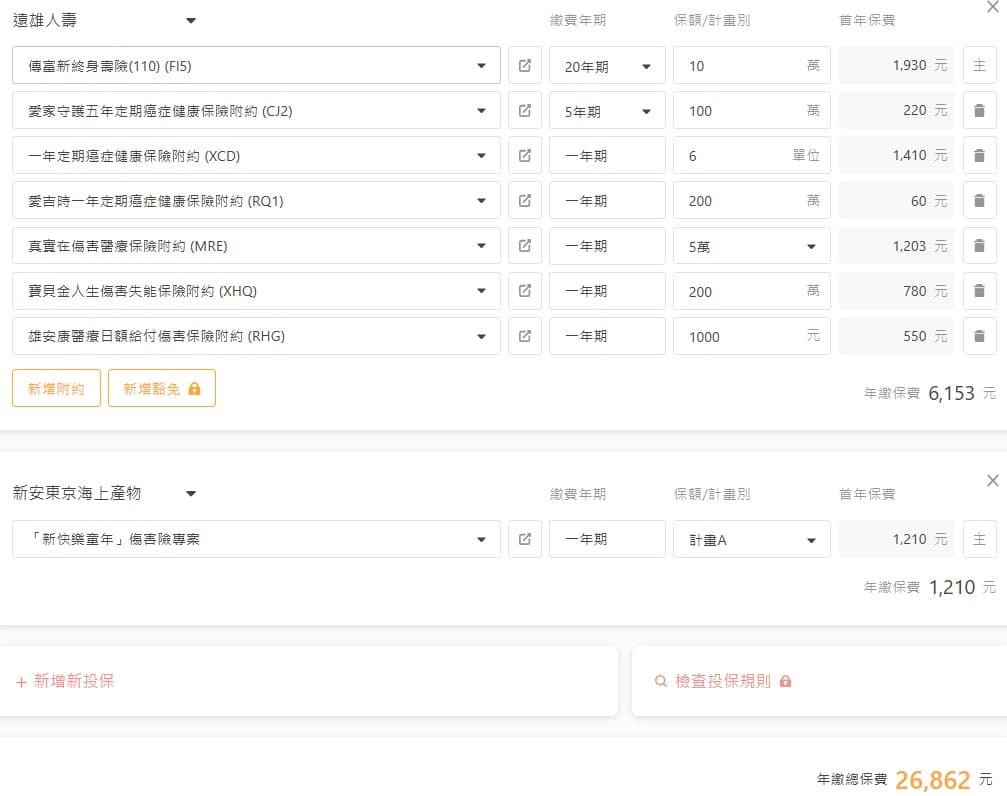Expand the 遠雄人壽 company dropdown
Screen dimensions: 1007x796
pos(191,20)
